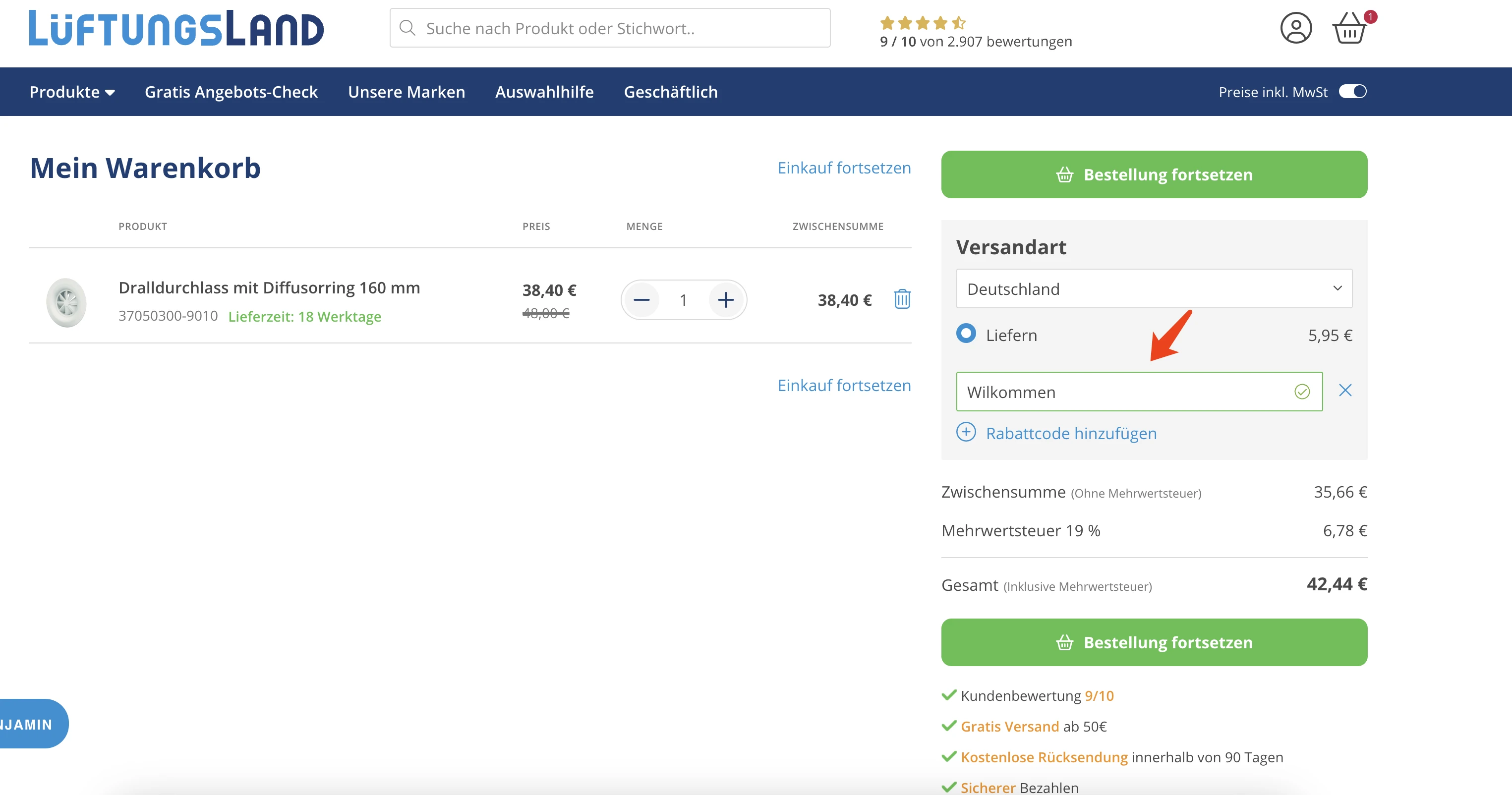Click the plus circle icon for Rabattcode
Image resolution: width=1512 pixels, height=795 pixels.
point(966,432)
